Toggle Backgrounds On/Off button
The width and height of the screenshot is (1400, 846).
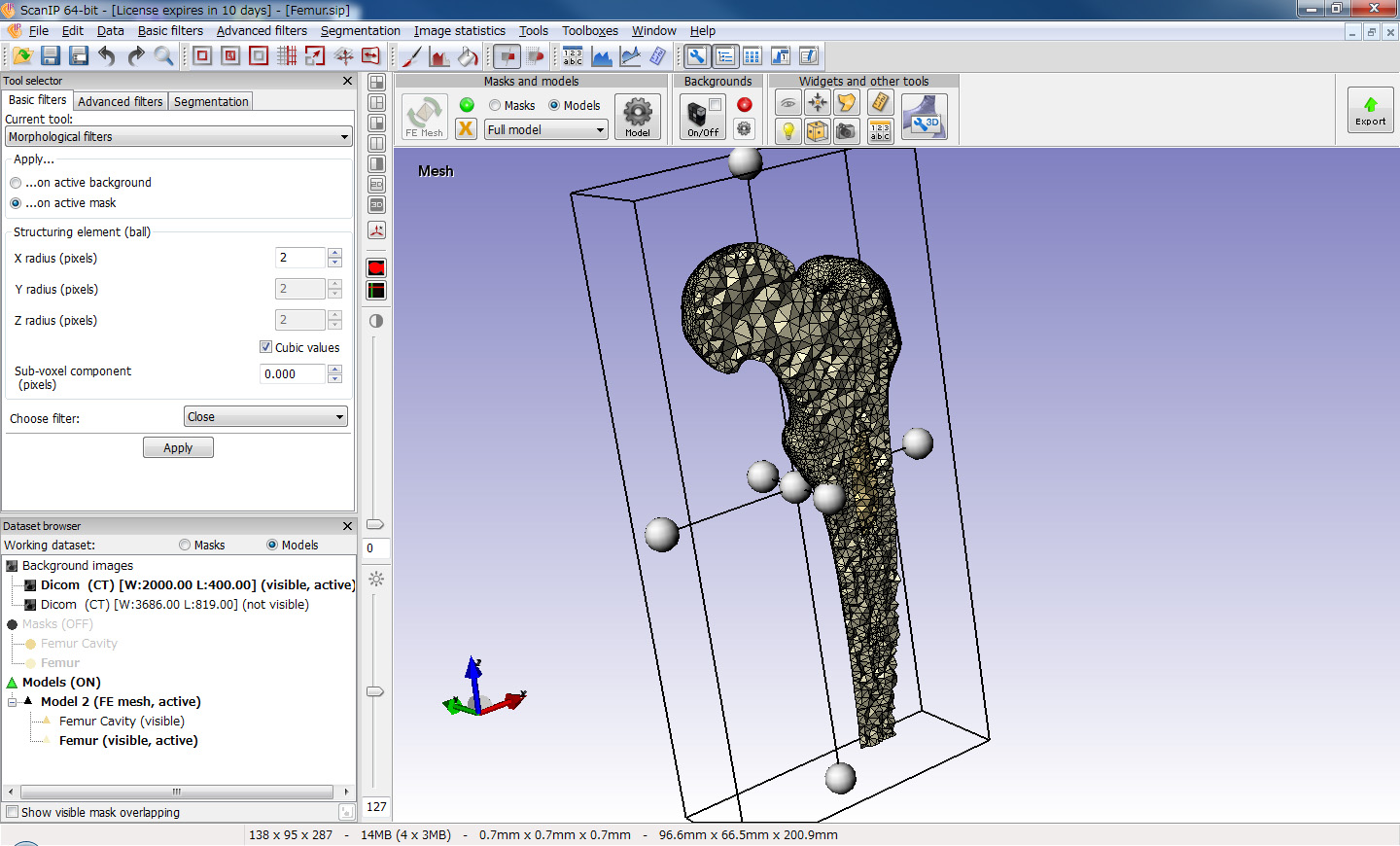click(703, 117)
